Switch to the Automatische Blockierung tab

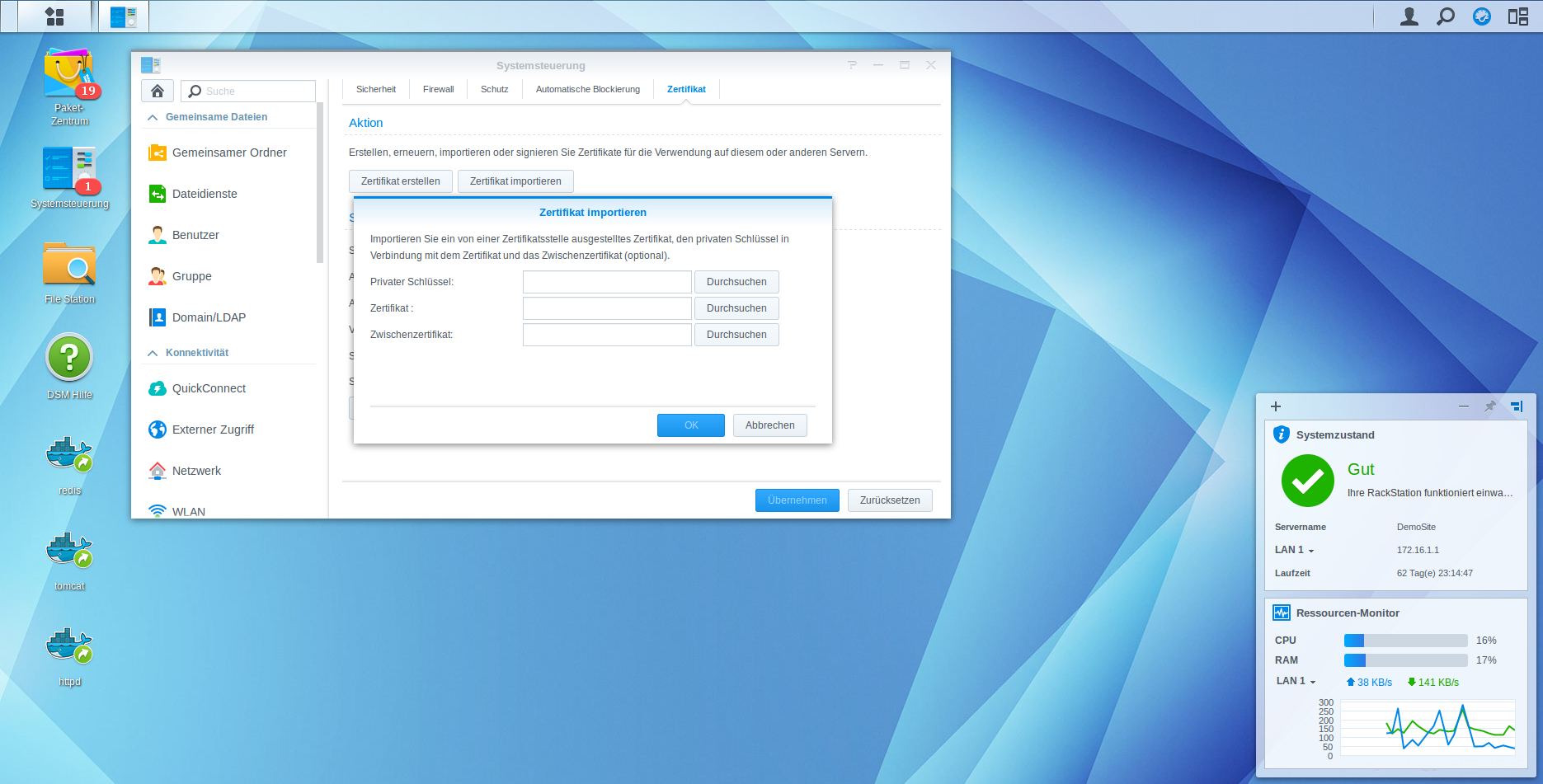(x=587, y=89)
